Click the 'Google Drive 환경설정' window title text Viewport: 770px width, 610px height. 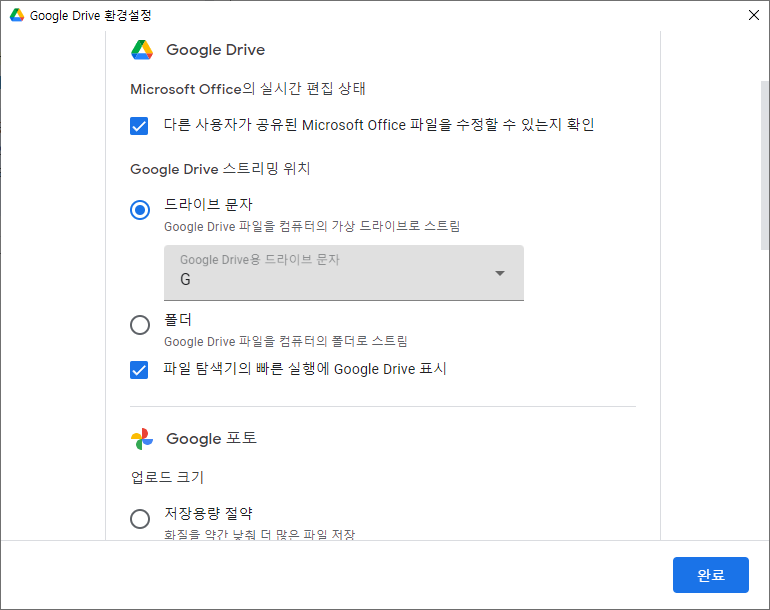(90, 15)
